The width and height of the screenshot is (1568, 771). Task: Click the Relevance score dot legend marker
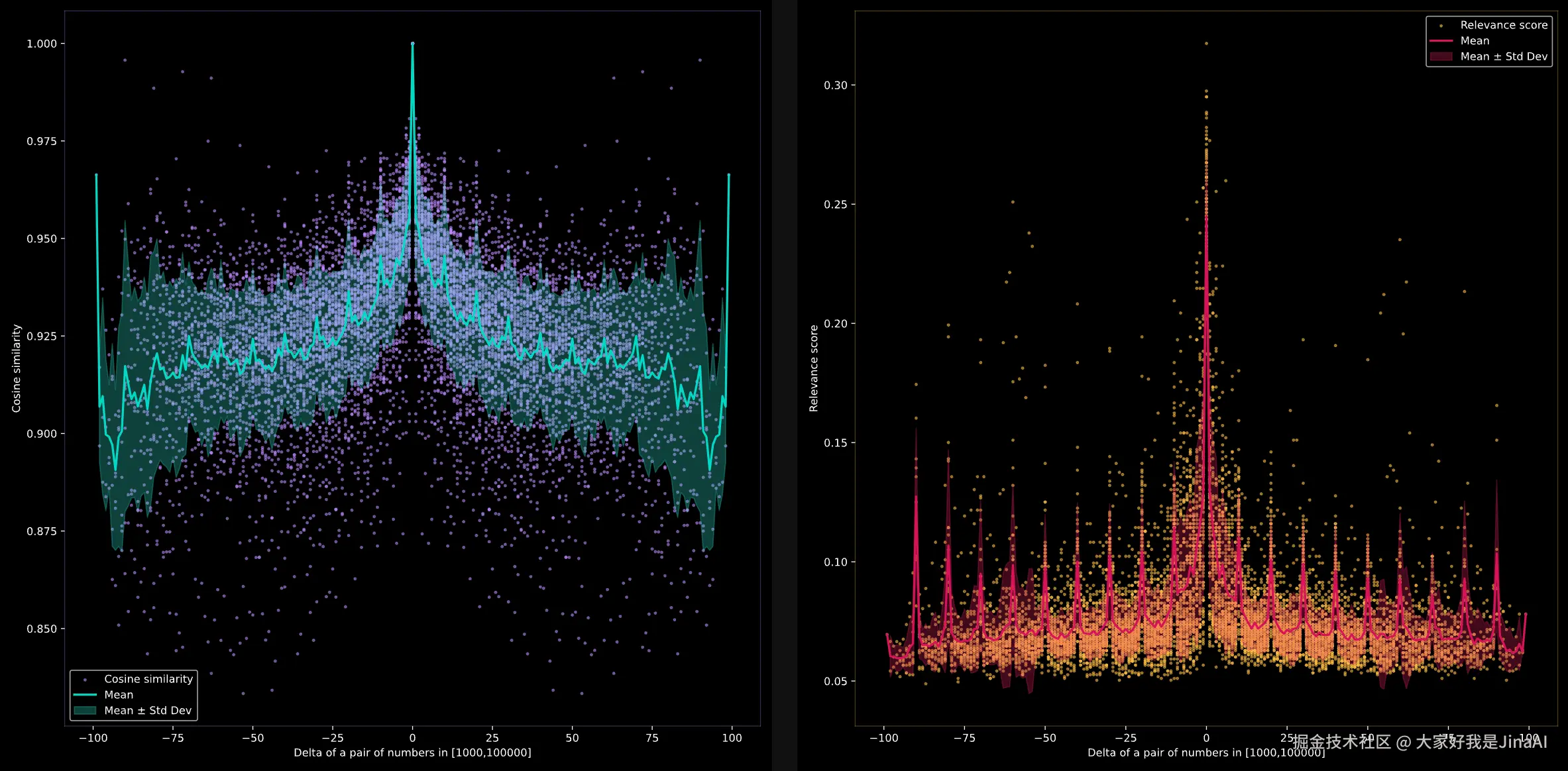click(1441, 26)
